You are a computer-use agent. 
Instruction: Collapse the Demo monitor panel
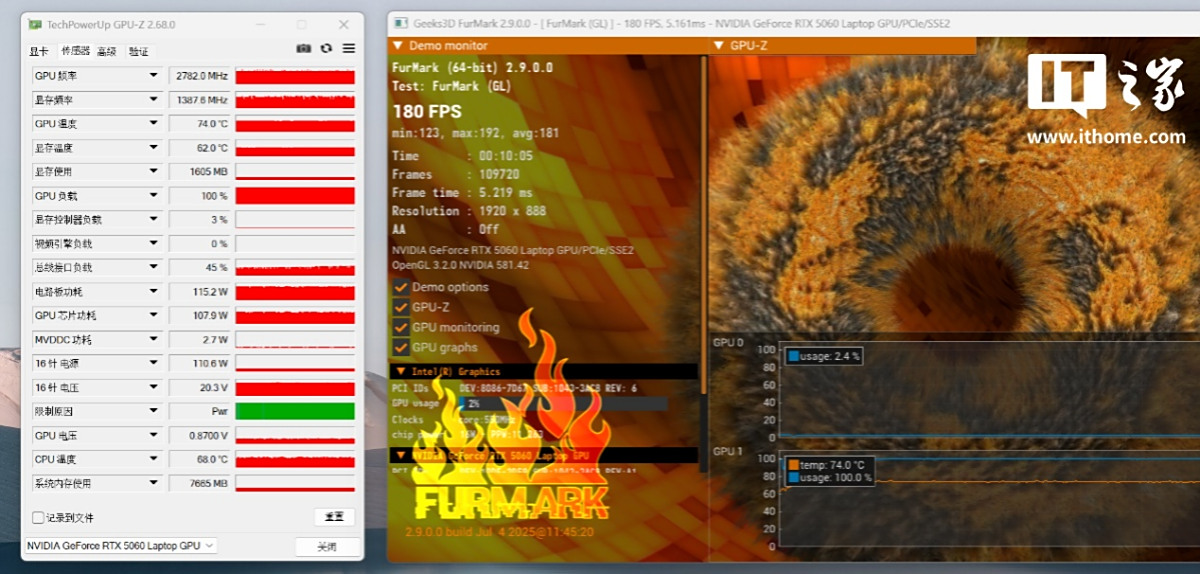[x=398, y=45]
